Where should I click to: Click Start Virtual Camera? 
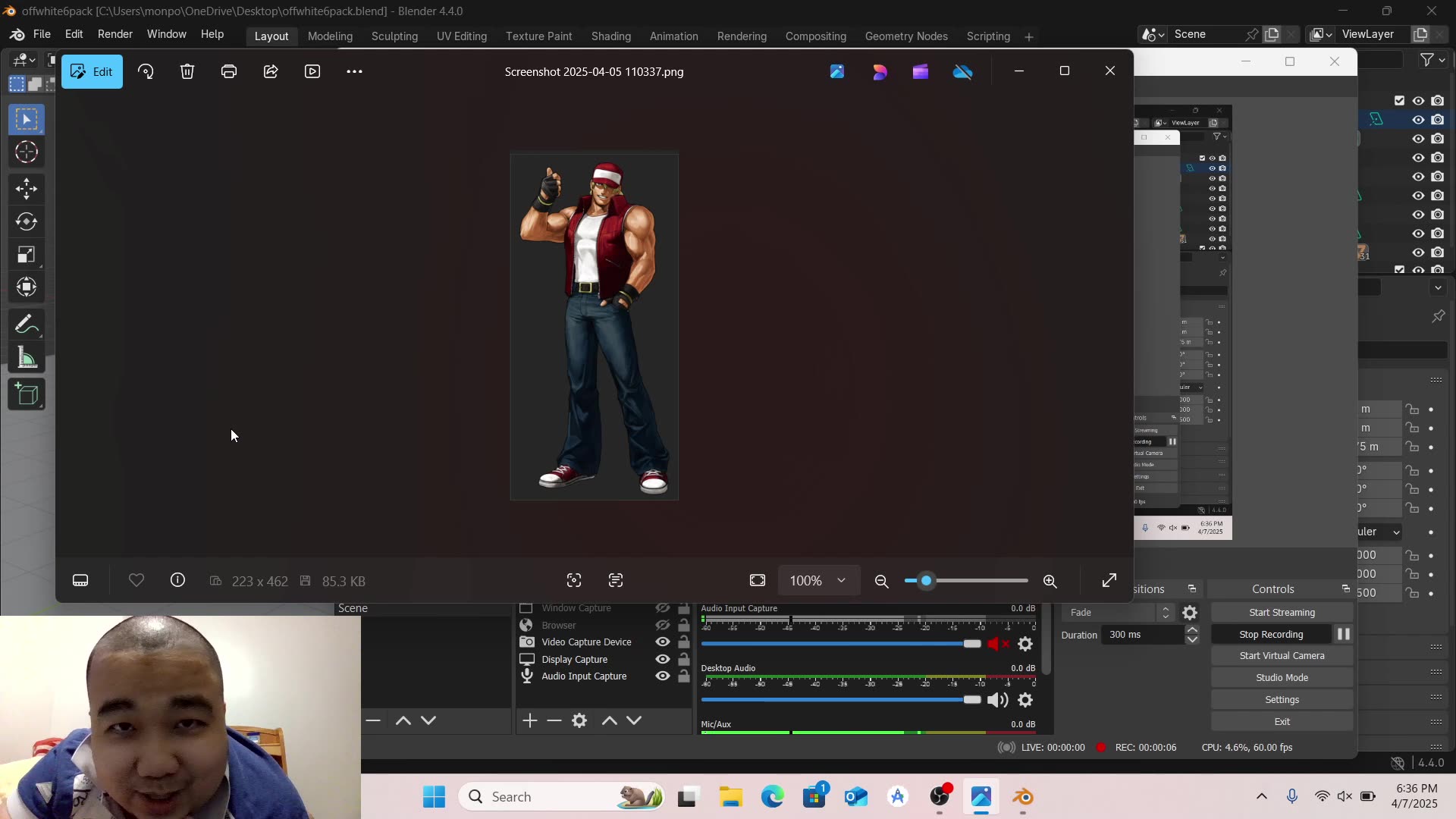click(1282, 655)
